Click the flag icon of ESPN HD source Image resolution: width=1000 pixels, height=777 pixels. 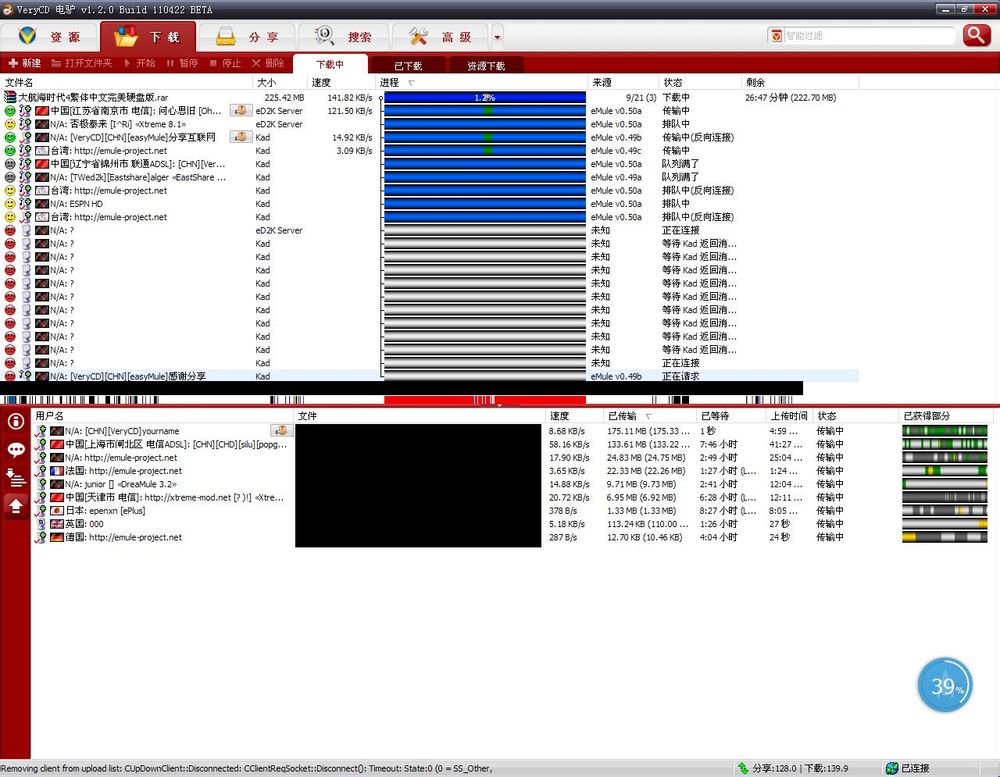click(42, 204)
